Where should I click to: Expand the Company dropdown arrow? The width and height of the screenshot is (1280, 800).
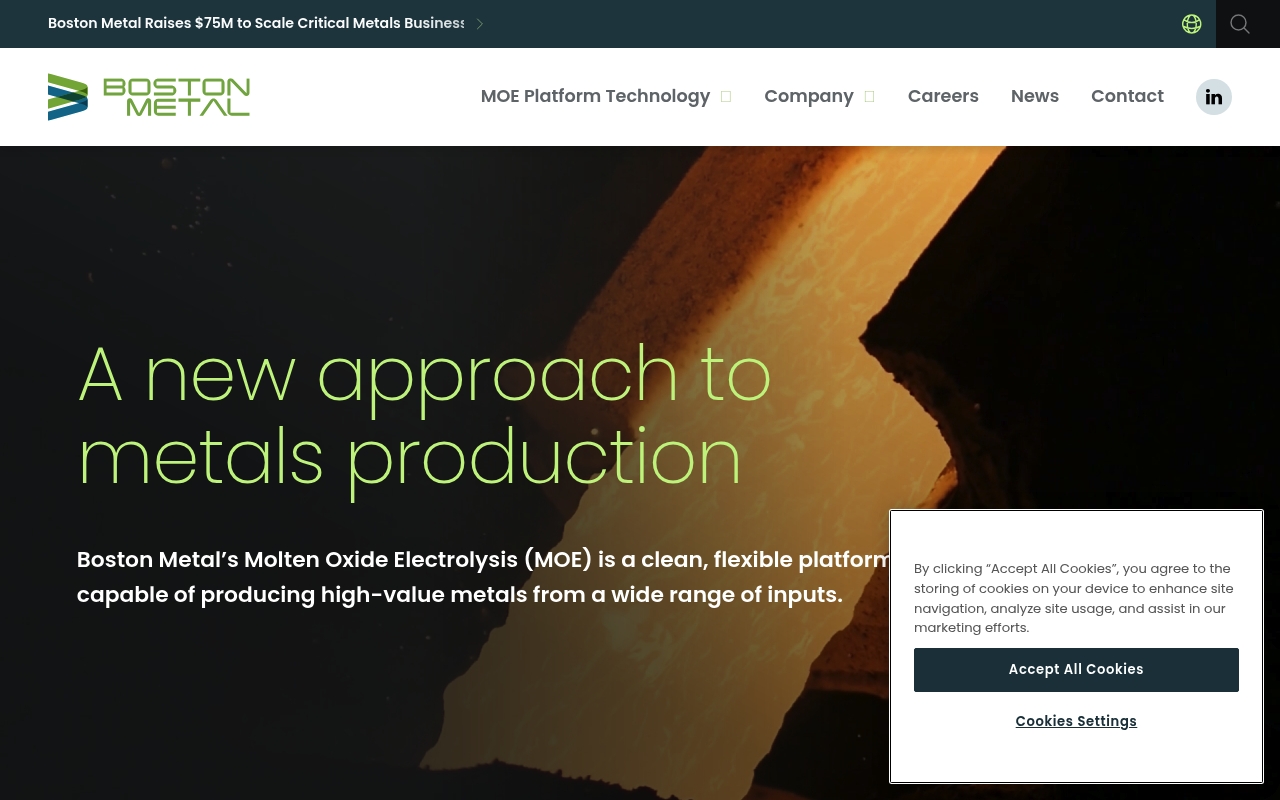[x=870, y=97]
